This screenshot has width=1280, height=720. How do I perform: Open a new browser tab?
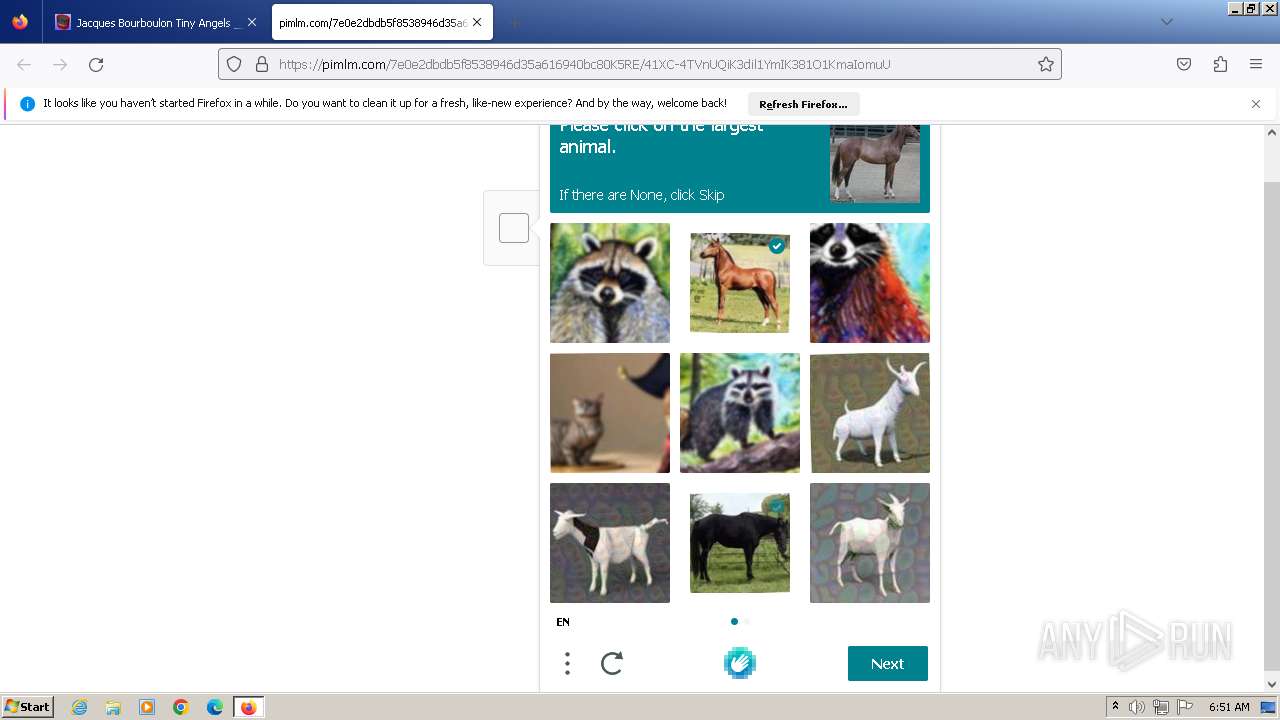pos(514,22)
